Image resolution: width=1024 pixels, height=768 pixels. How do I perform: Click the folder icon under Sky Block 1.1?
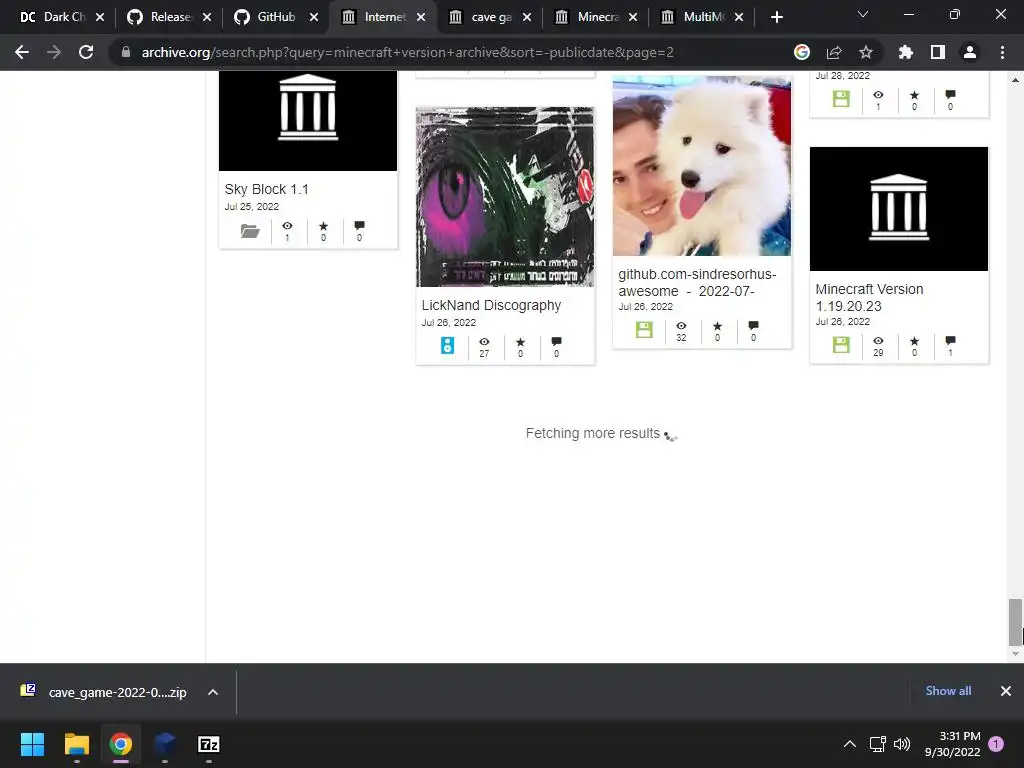pyautogui.click(x=250, y=231)
